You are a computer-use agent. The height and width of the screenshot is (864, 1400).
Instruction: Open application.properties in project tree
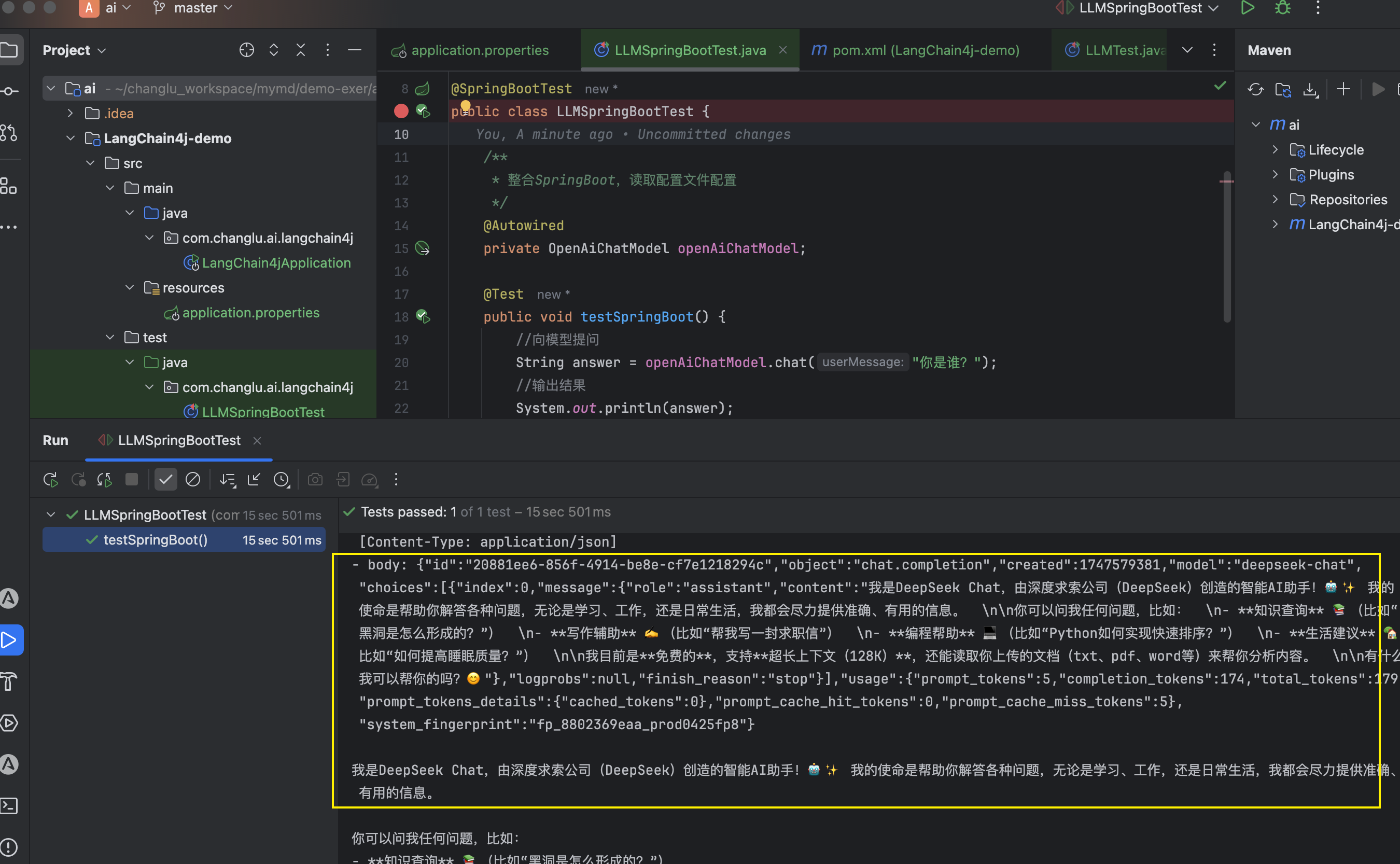[x=250, y=313]
